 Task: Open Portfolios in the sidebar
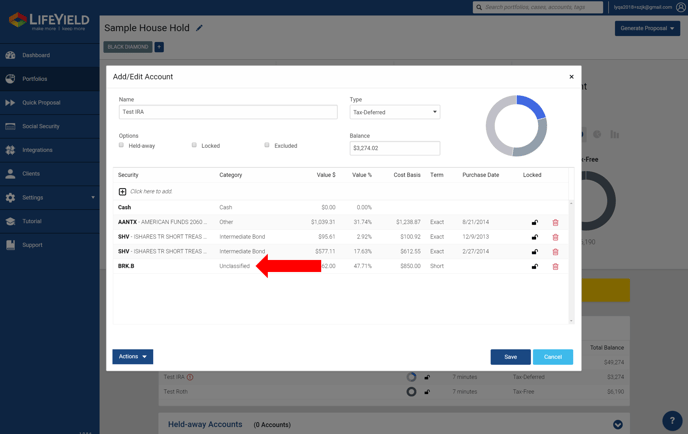coord(35,79)
